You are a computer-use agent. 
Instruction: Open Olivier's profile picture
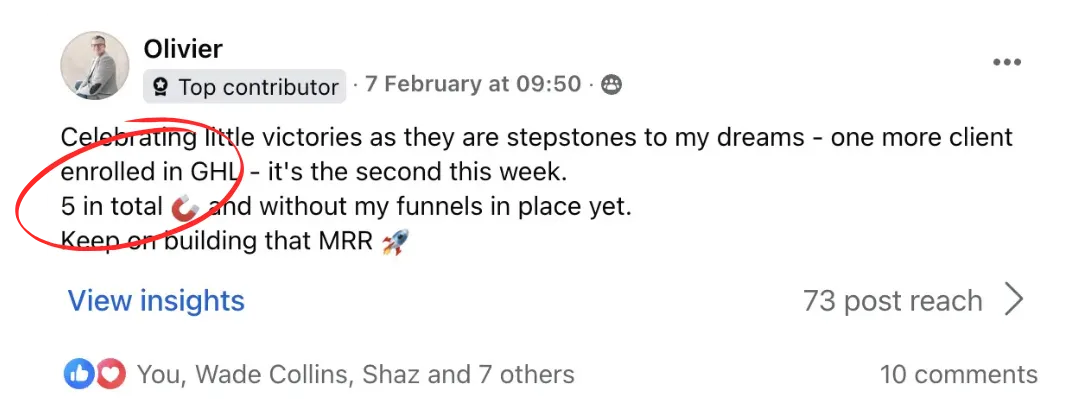[95, 66]
